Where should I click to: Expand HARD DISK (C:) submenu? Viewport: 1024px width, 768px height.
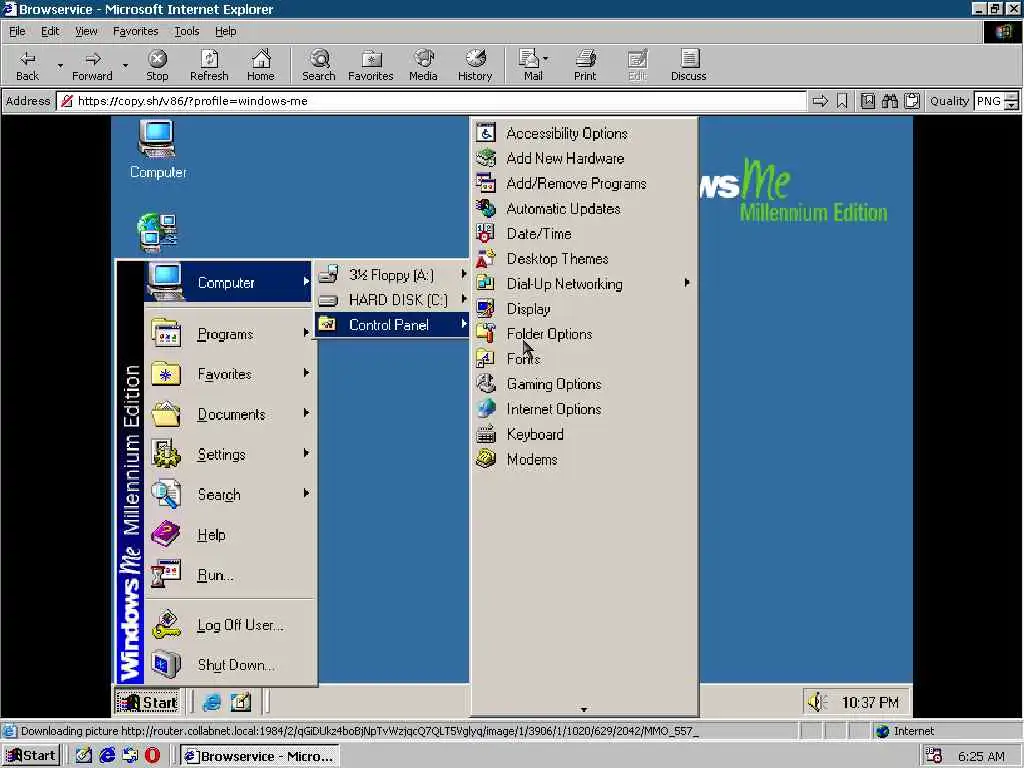pyautogui.click(x=392, y=300)
